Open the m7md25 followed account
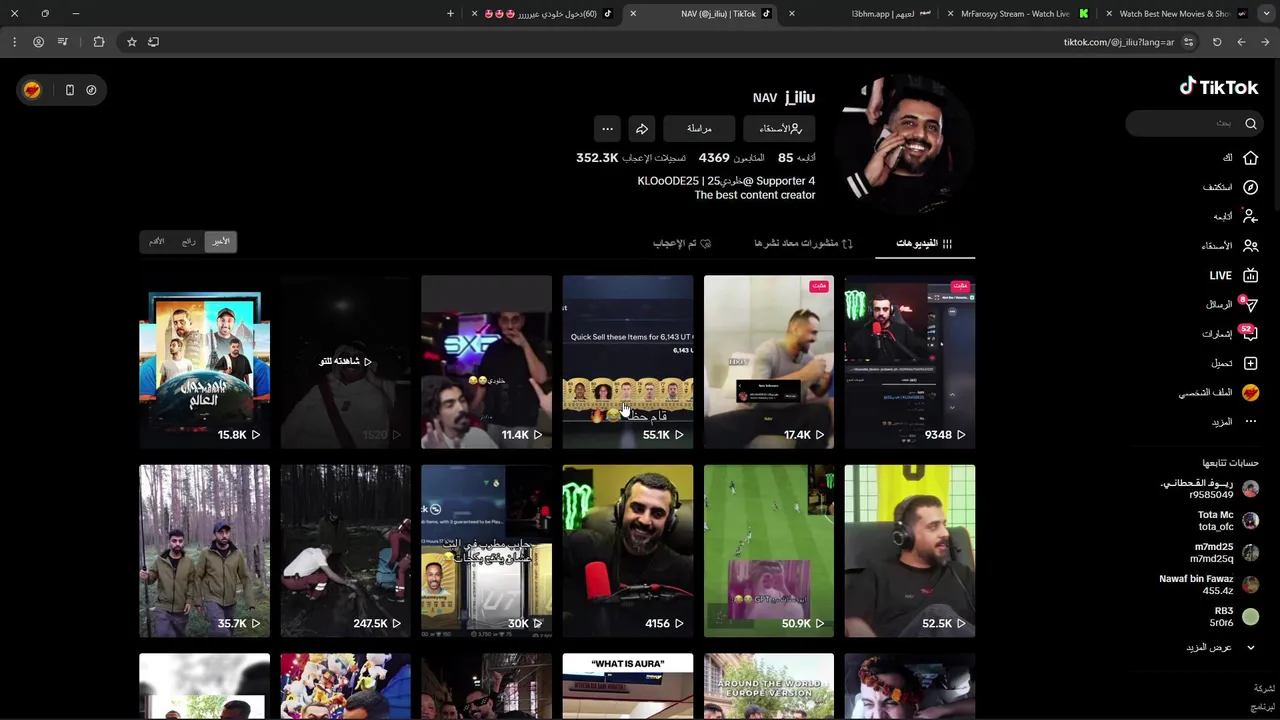1280x720 pixels. tap(1226, 553)
